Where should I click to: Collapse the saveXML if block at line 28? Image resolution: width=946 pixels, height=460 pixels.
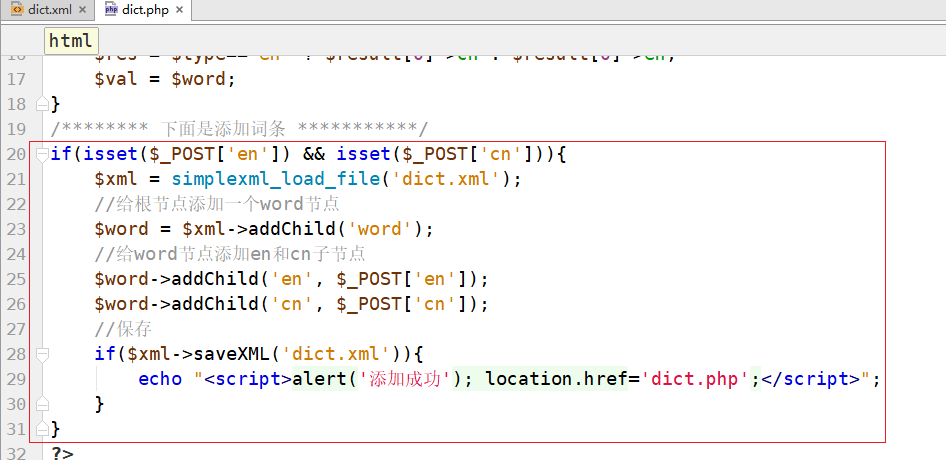click(41, 354)
